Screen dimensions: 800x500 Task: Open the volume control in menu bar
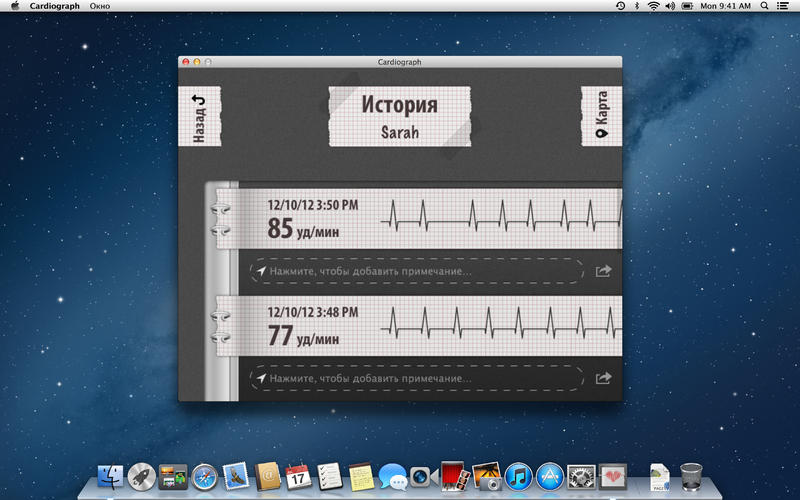670,6
